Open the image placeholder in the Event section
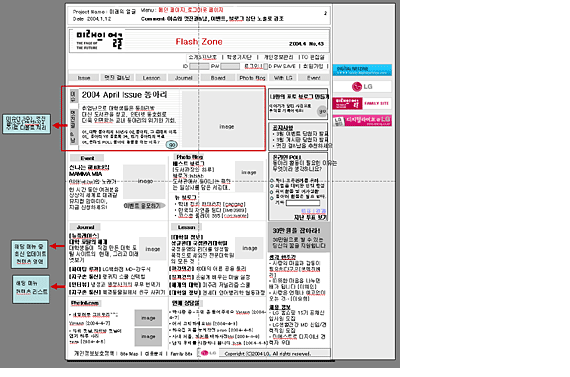 (144, 181)
